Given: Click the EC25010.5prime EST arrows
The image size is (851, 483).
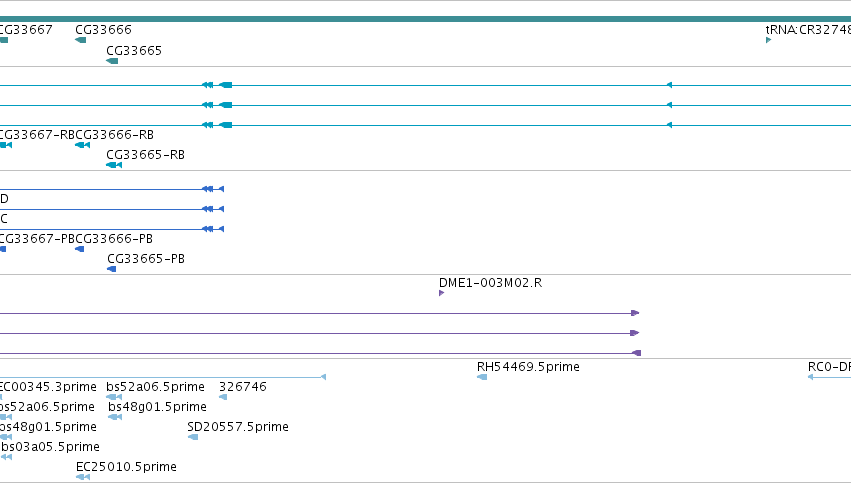Looking at the screenshot, I should tap(82, 477).
